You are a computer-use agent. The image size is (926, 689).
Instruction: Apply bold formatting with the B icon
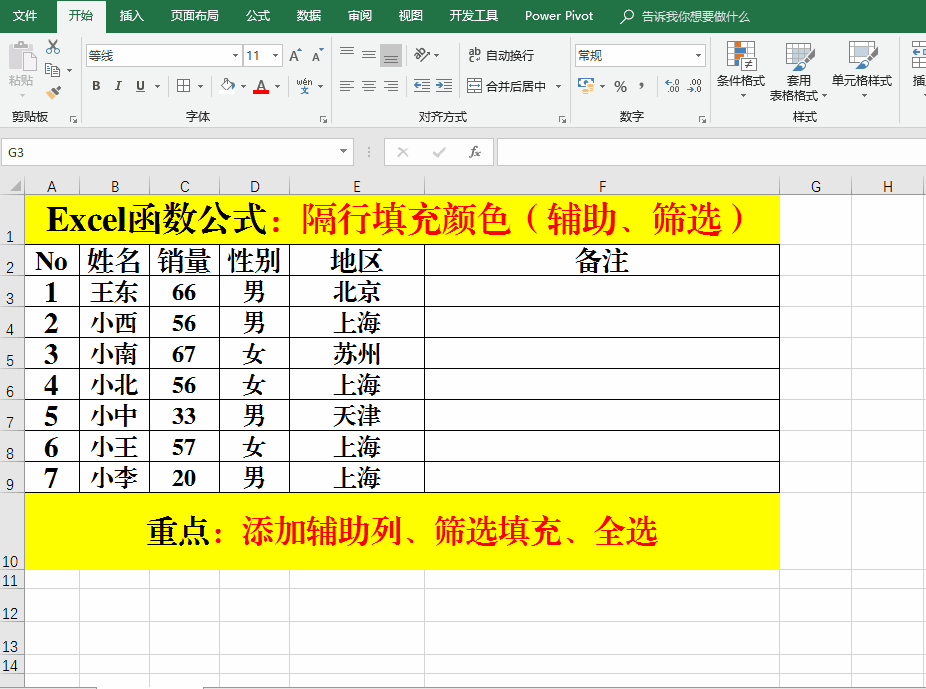pyautogui.click(x=97, y=85)
